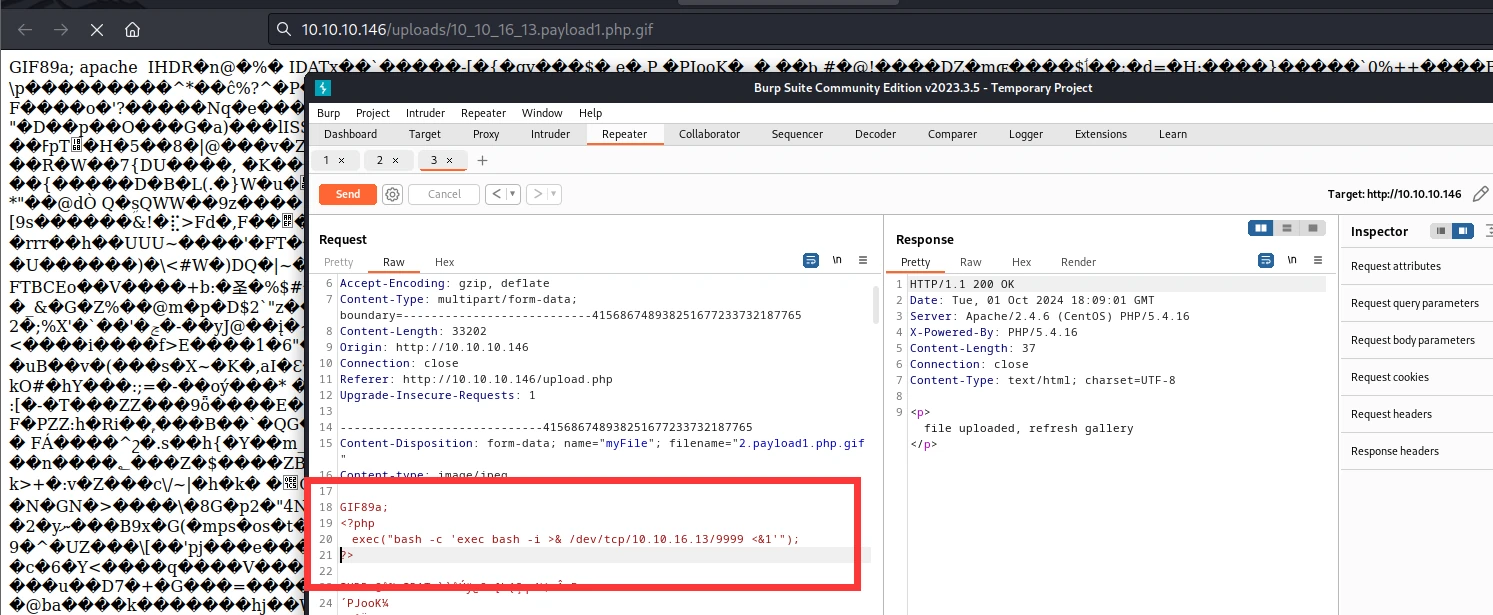Open the Burp menu
This screenshot has width=1493, height=615.
[x=328, y=113]
